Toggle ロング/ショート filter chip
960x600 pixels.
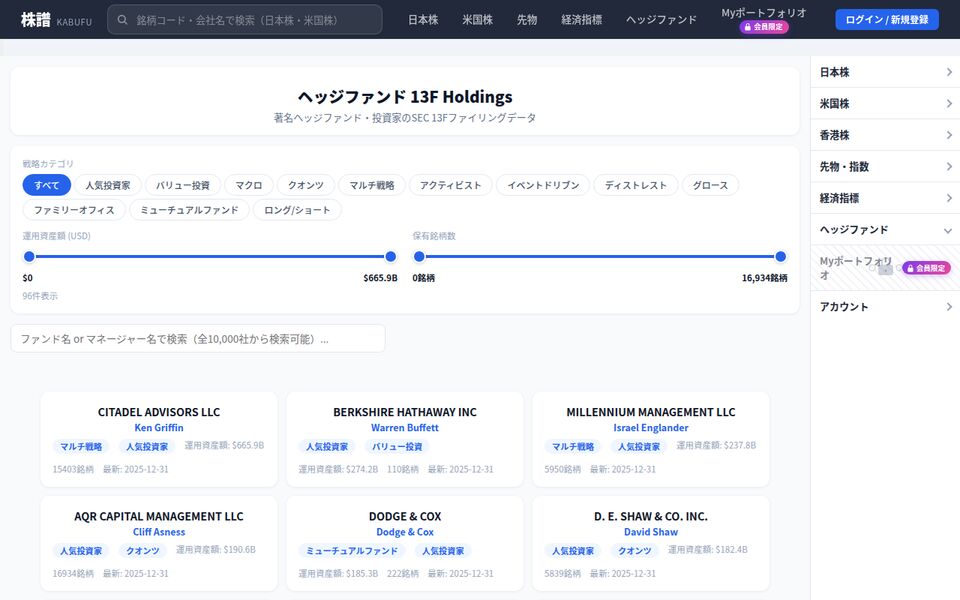[x=297, y=210]
